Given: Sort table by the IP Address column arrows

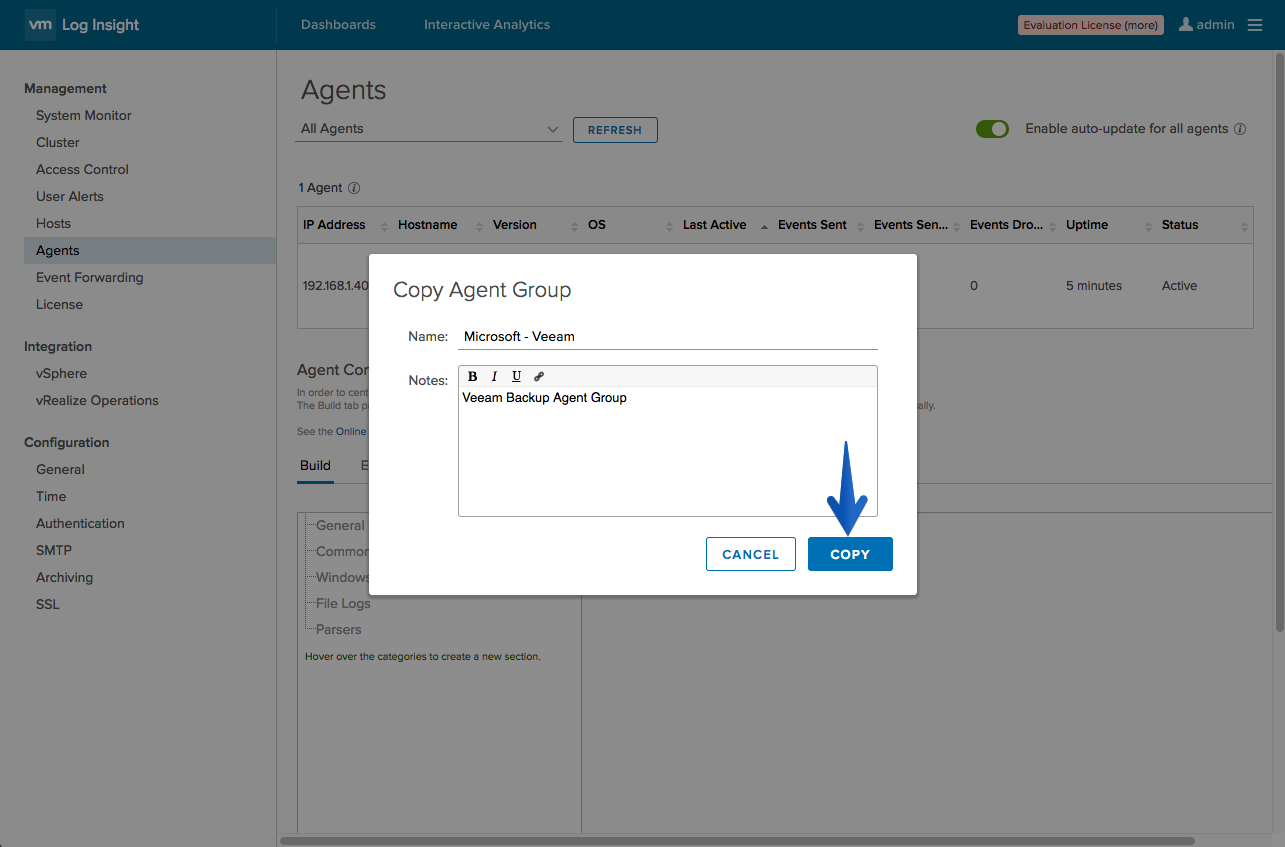Looking at the screenshot, I should pyautogui.click(x=384, y=226).
